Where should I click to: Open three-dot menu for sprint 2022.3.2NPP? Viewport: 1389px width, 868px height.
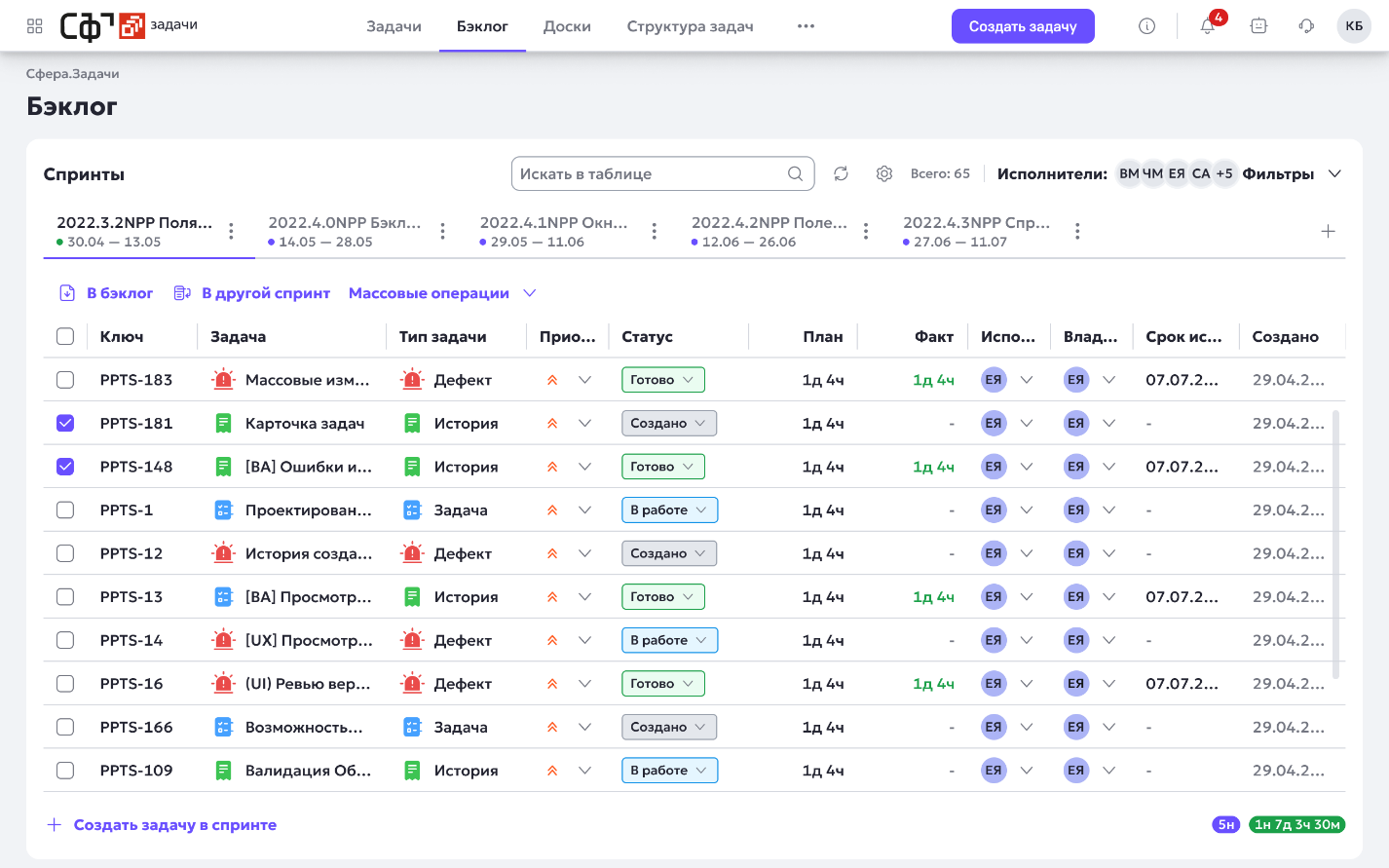point(231,231)
